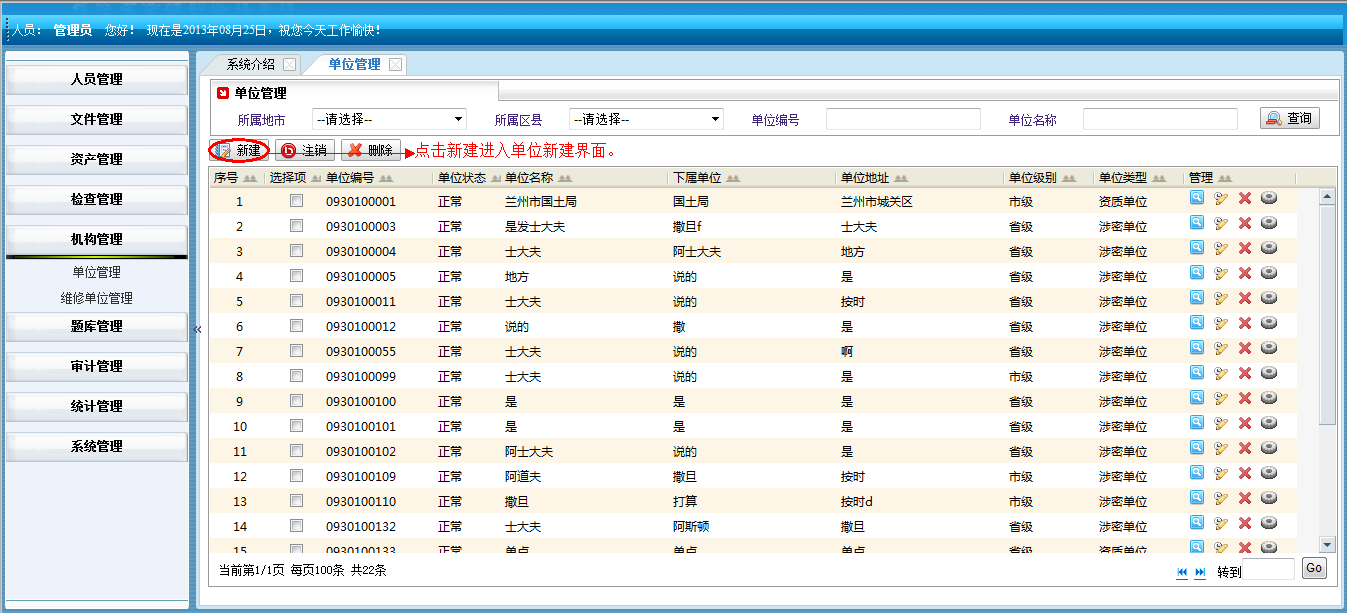Click the table scrollbar down arrow
1347x613 pixels.
[1328, 544]
